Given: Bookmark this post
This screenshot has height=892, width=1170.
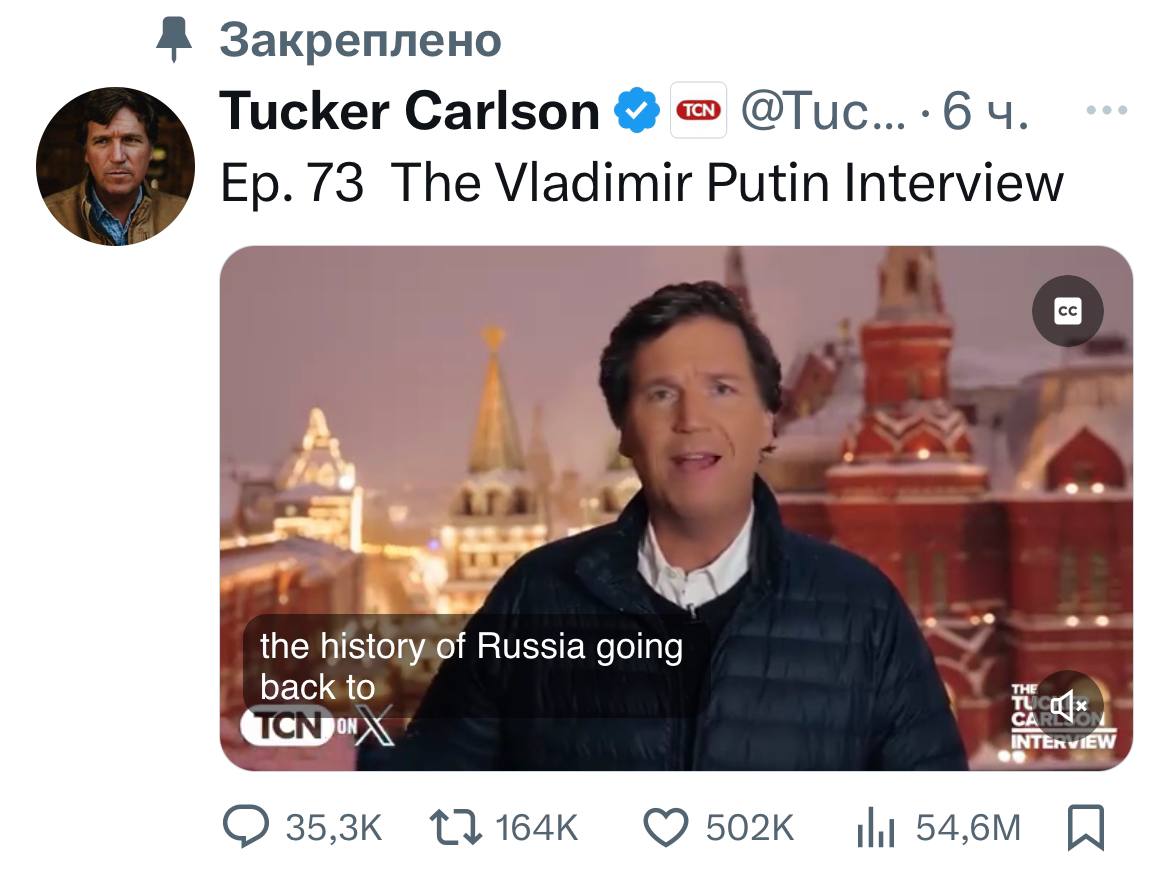Looking at the screenshot, I should [1086, 827].
